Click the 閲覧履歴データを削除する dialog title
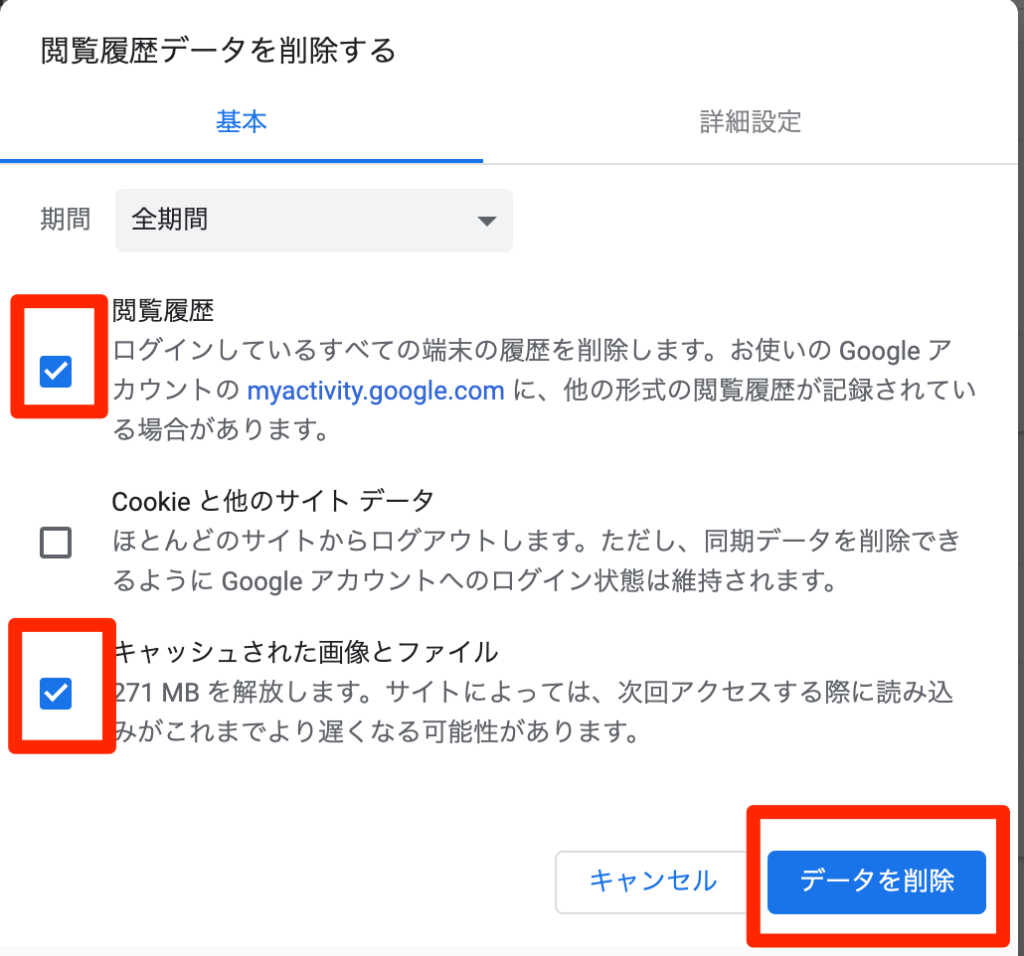This screenshot has width=1024, height=956. click(219, 50)
